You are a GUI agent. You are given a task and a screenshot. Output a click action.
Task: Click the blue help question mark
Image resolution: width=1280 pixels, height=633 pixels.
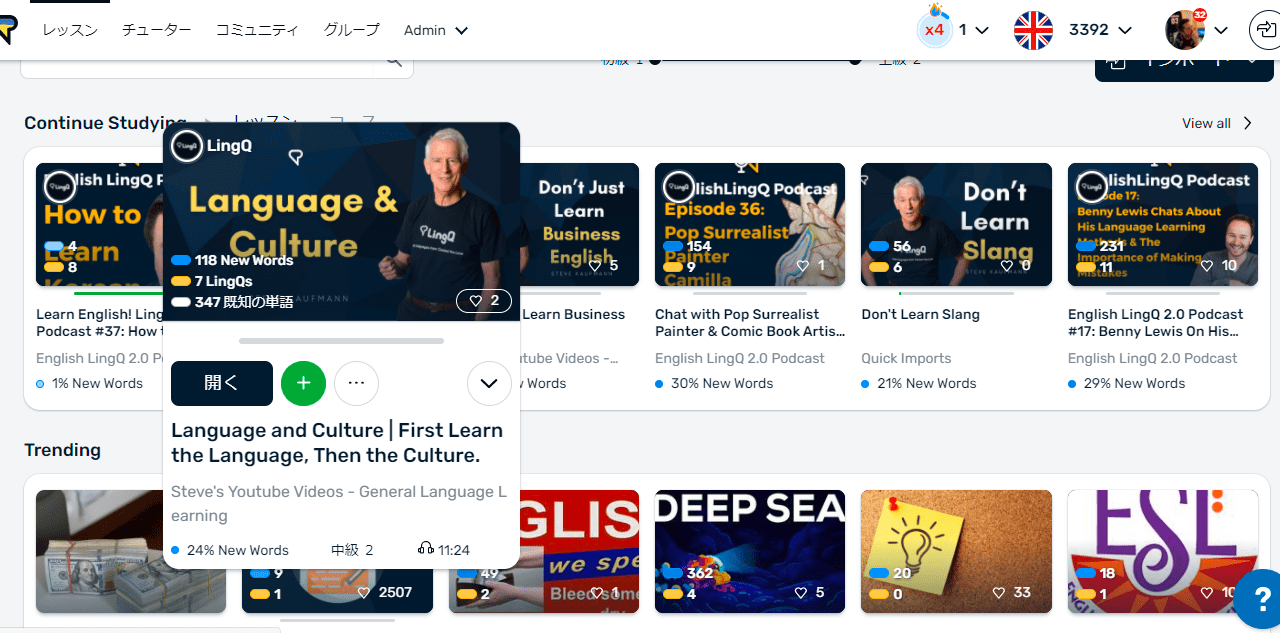pos(1260,597)
